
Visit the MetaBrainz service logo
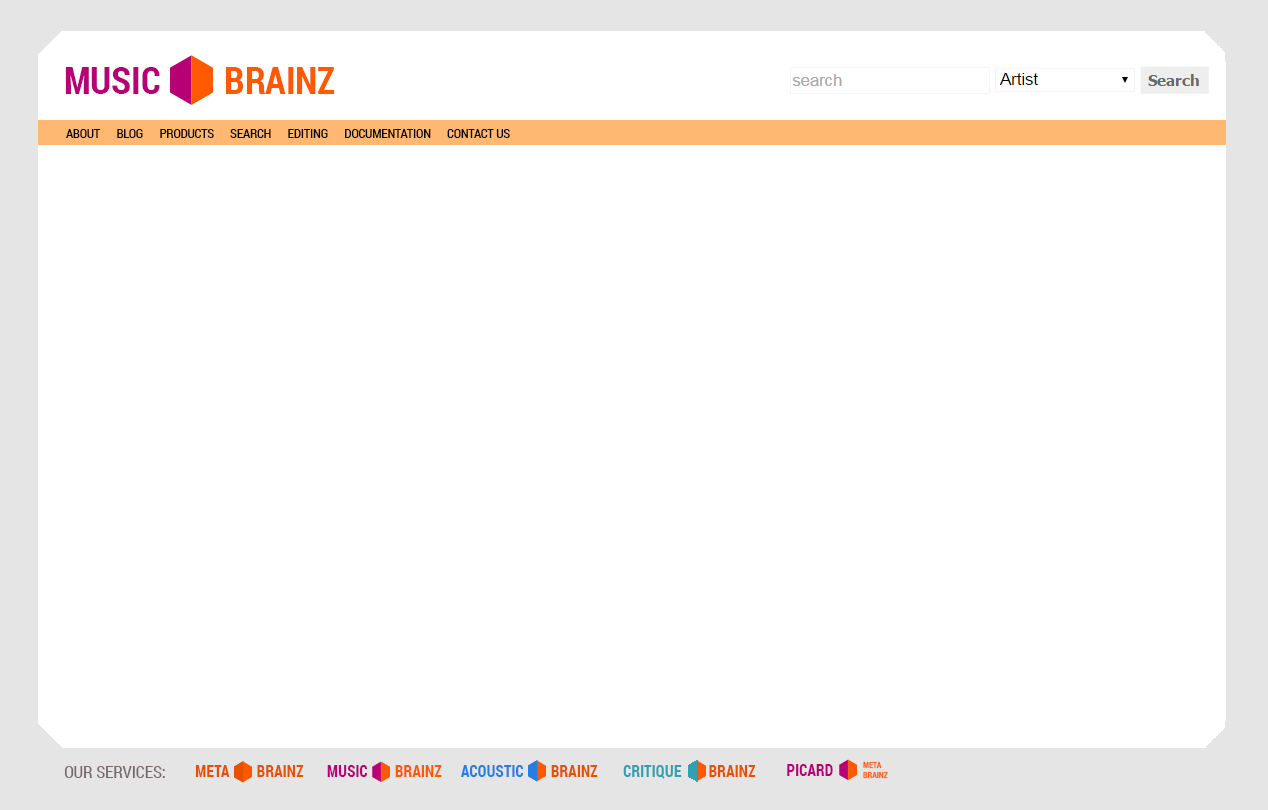click(249, 771)
